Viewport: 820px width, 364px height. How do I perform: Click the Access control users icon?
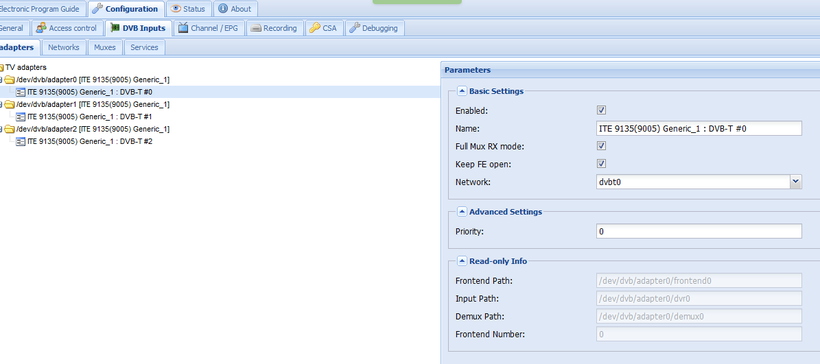(41, 28)
